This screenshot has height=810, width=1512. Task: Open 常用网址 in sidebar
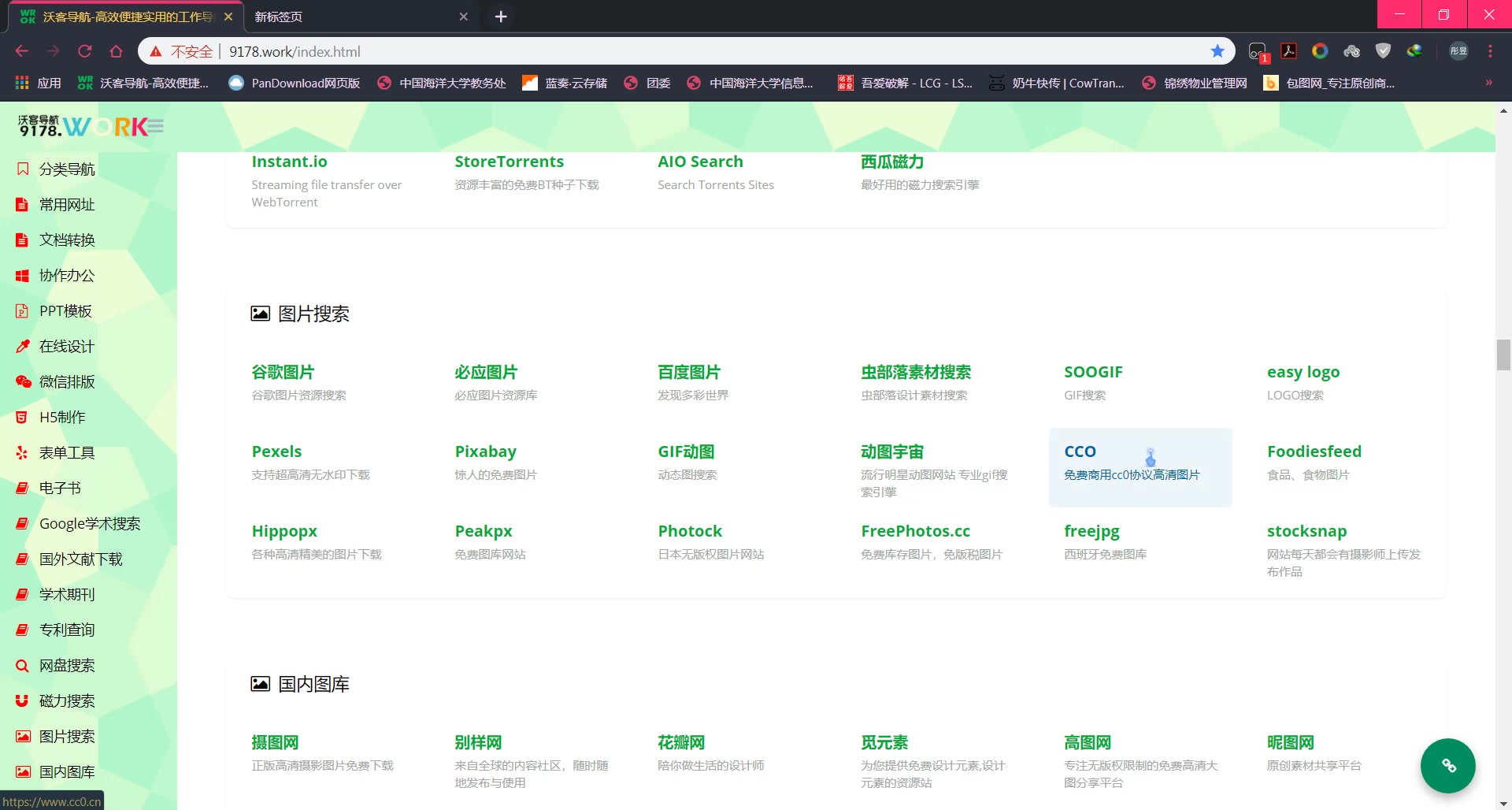[x=67, y=204]
